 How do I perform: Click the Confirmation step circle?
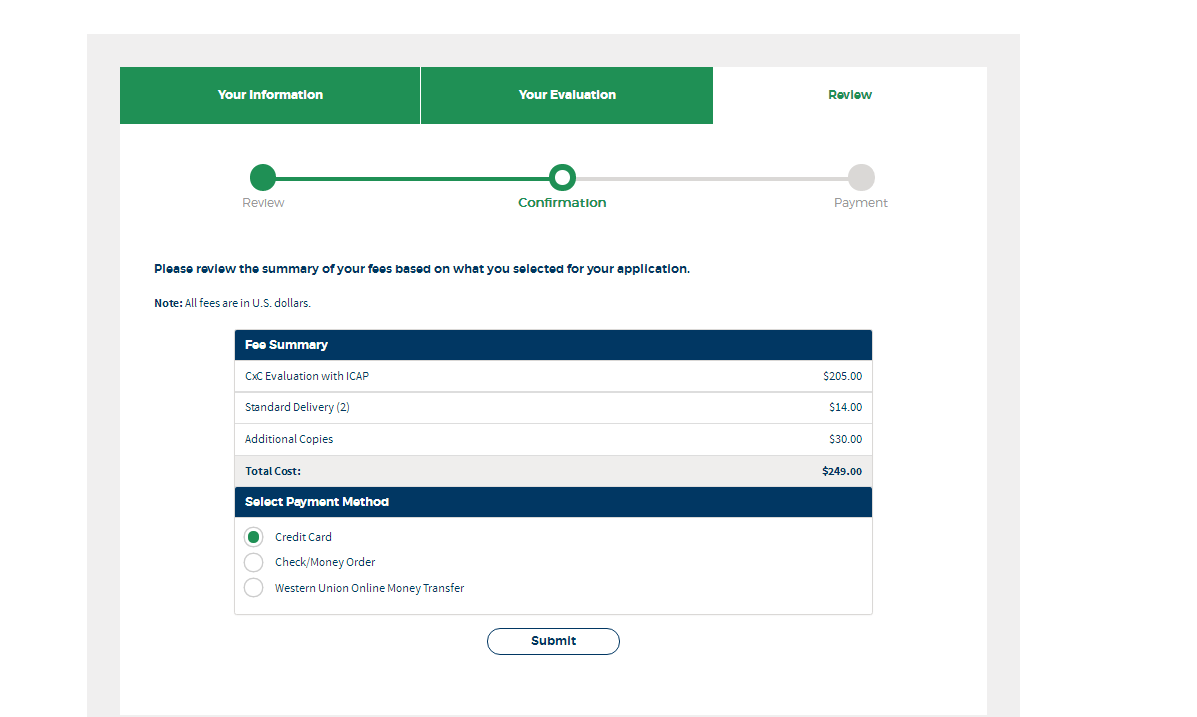[x=563, y=177]
